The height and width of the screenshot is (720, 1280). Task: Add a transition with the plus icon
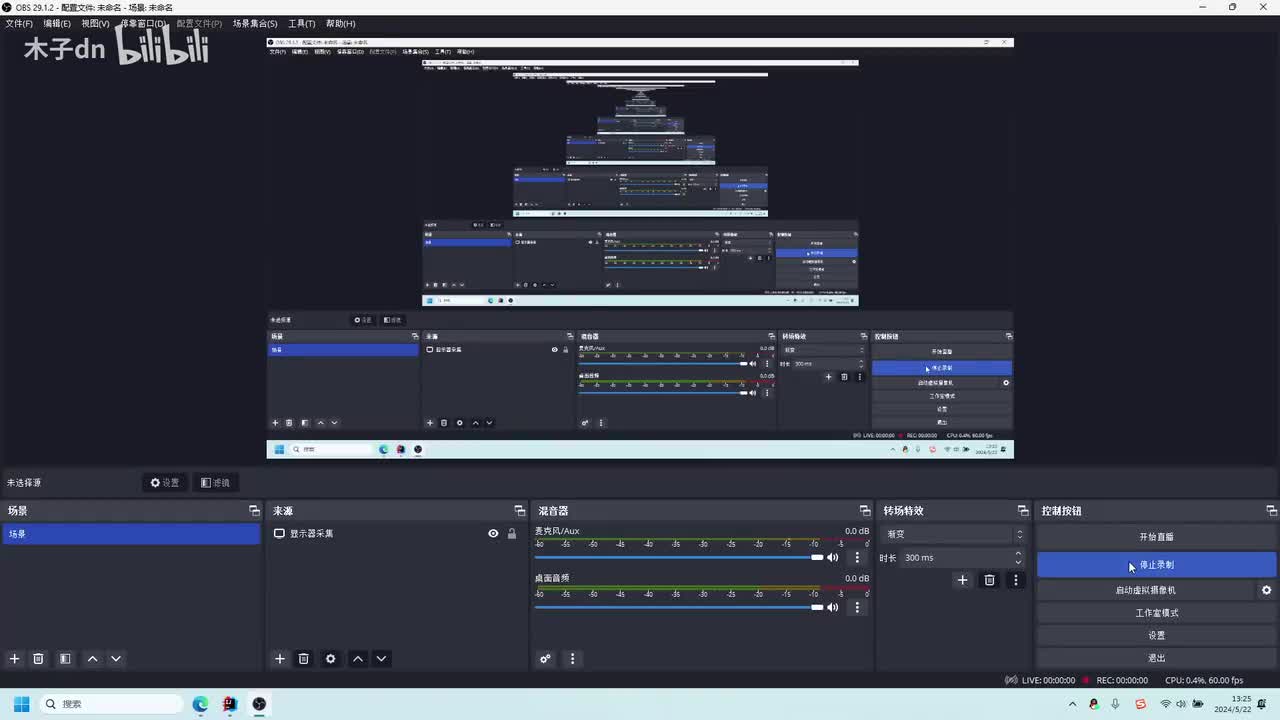point(962,580)
